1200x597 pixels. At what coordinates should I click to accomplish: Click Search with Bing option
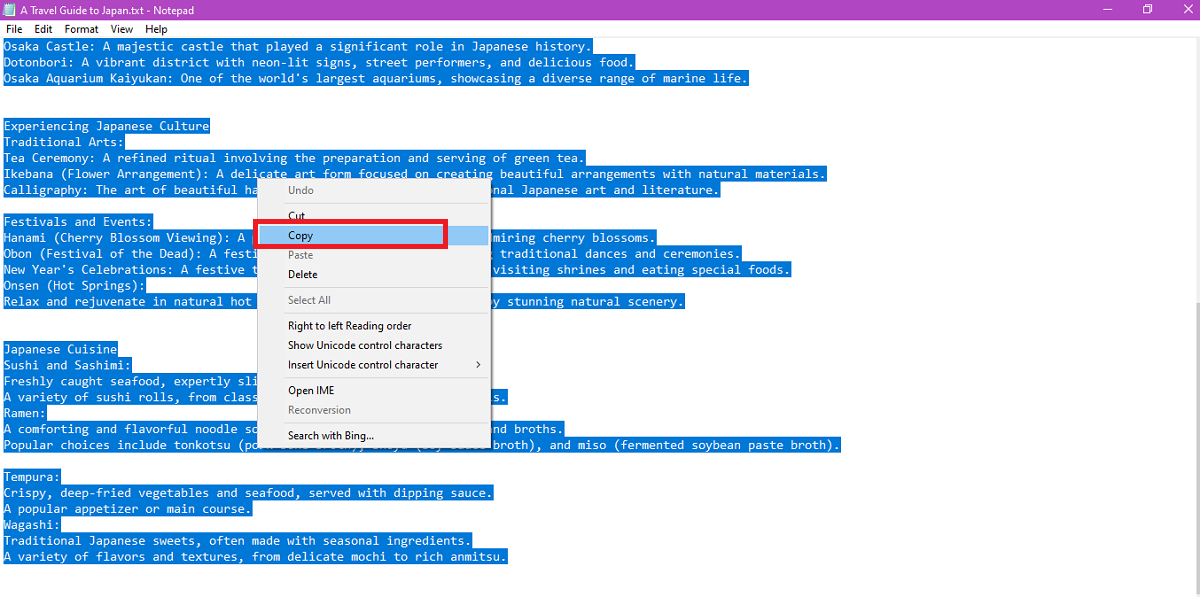(x=331, y=436)
